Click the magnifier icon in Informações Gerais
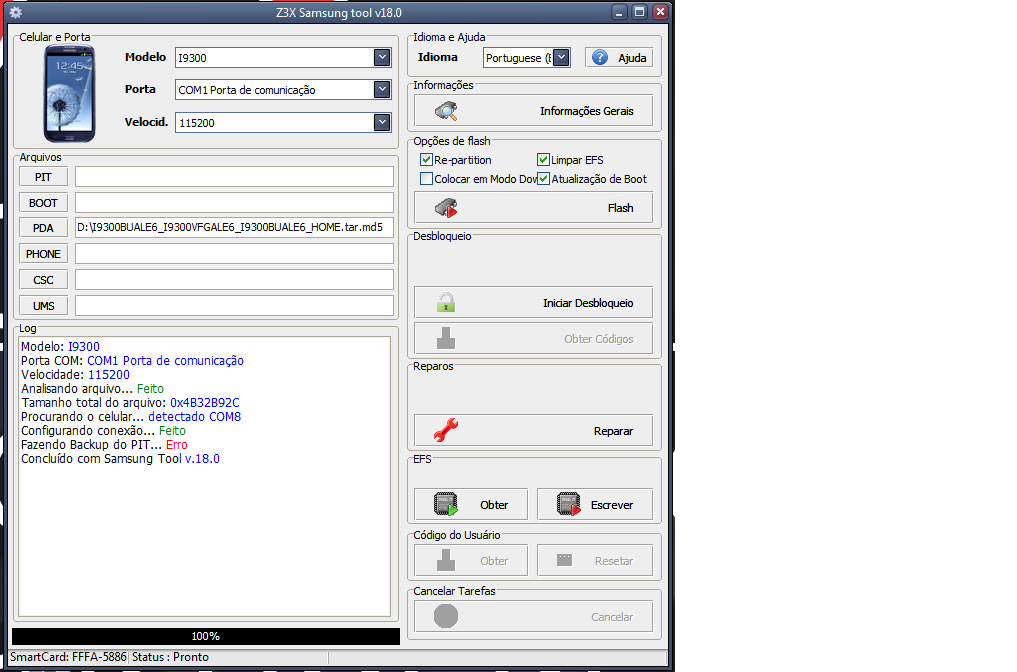The height and width of the screenshot is (672, 1017). pyautogui.click(x=446, y=111)
